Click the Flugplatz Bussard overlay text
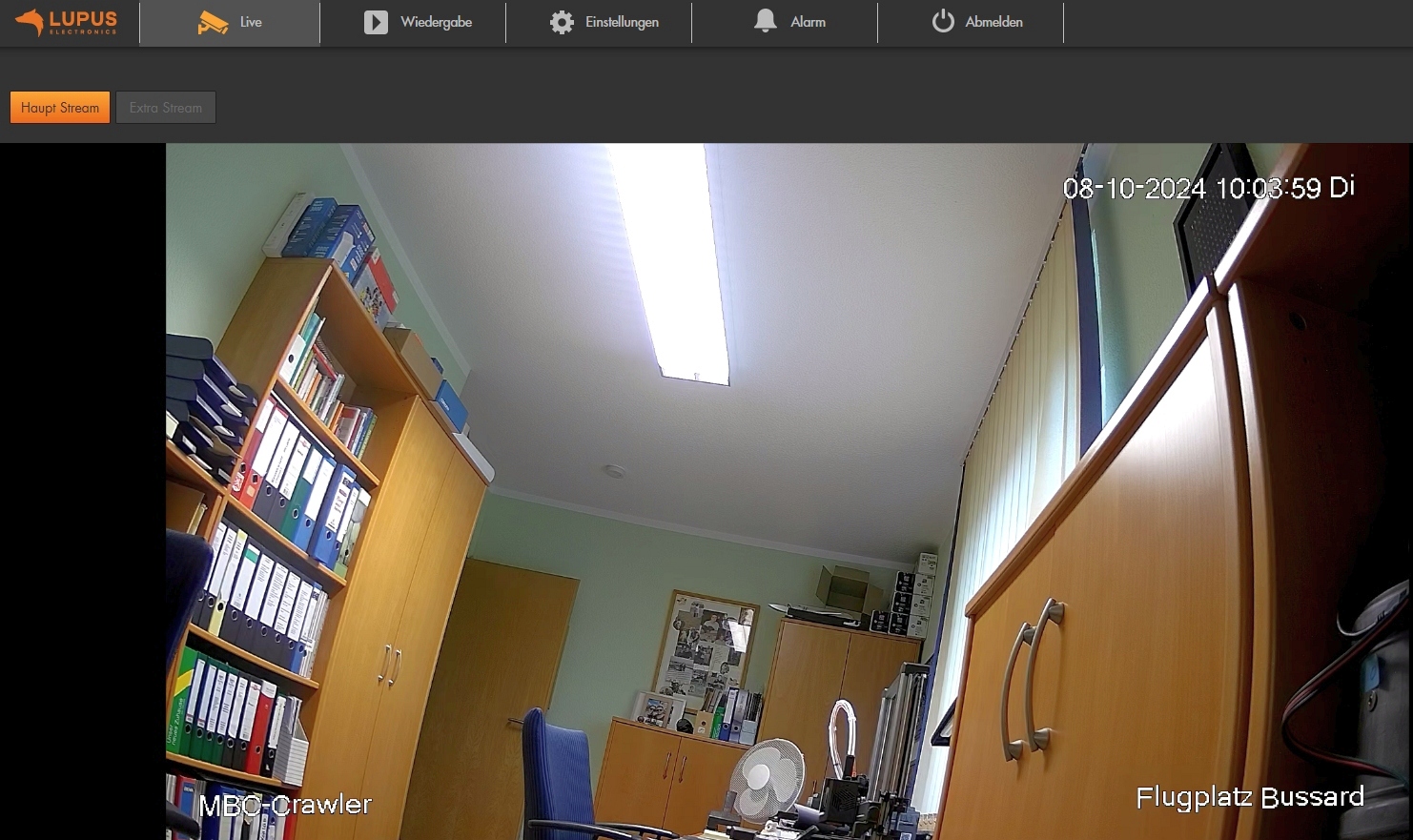Screen dimensions: 1413x840 [1250, 797]
